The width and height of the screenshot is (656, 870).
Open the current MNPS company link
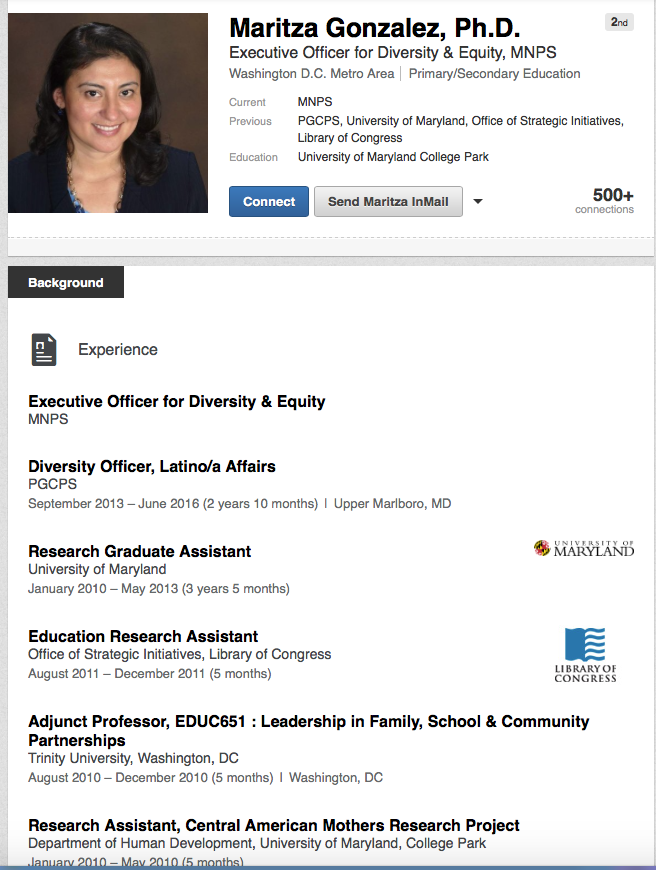315,102
